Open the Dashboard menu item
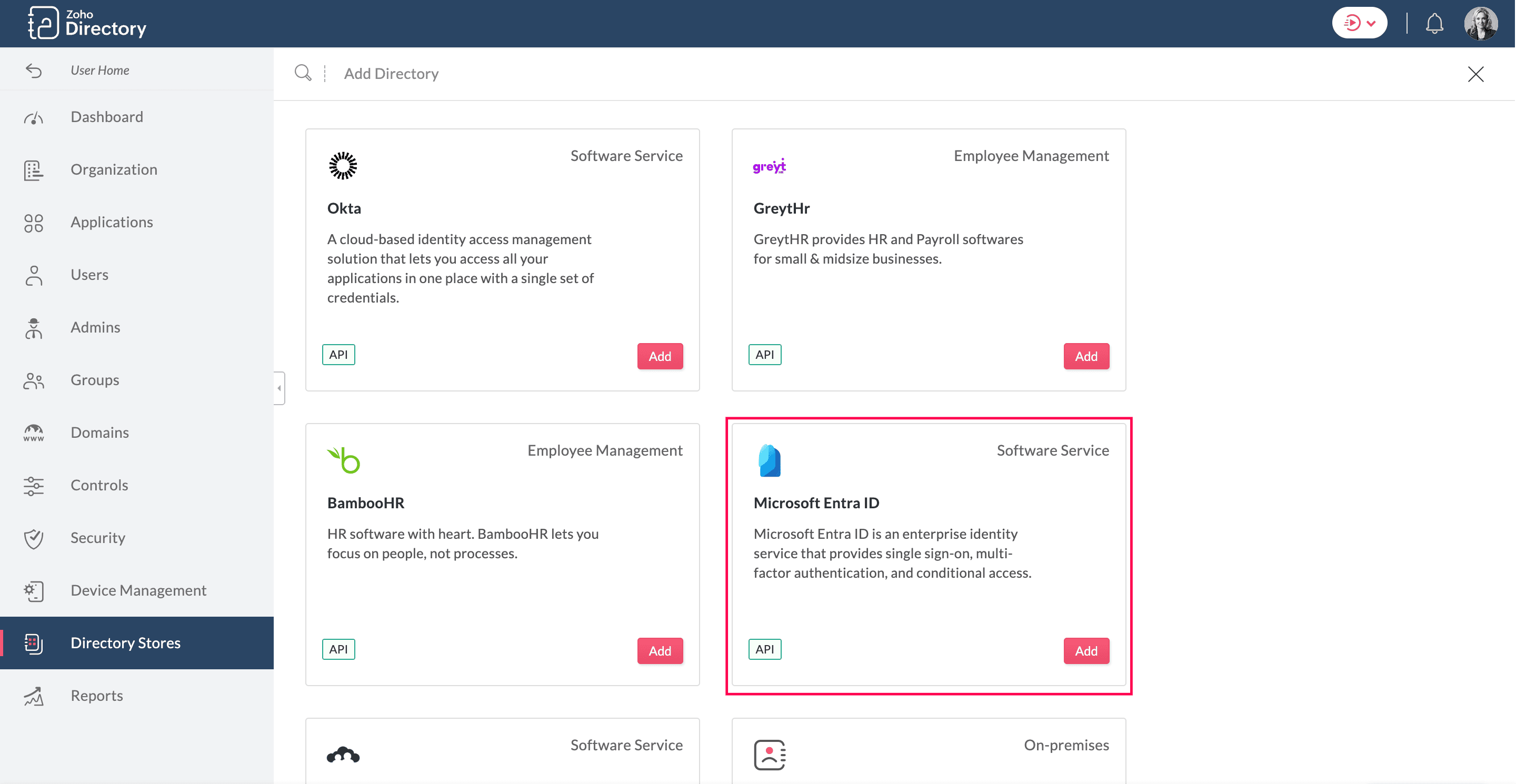This screenshot has width=1516, height=784. tap(106, 116)
